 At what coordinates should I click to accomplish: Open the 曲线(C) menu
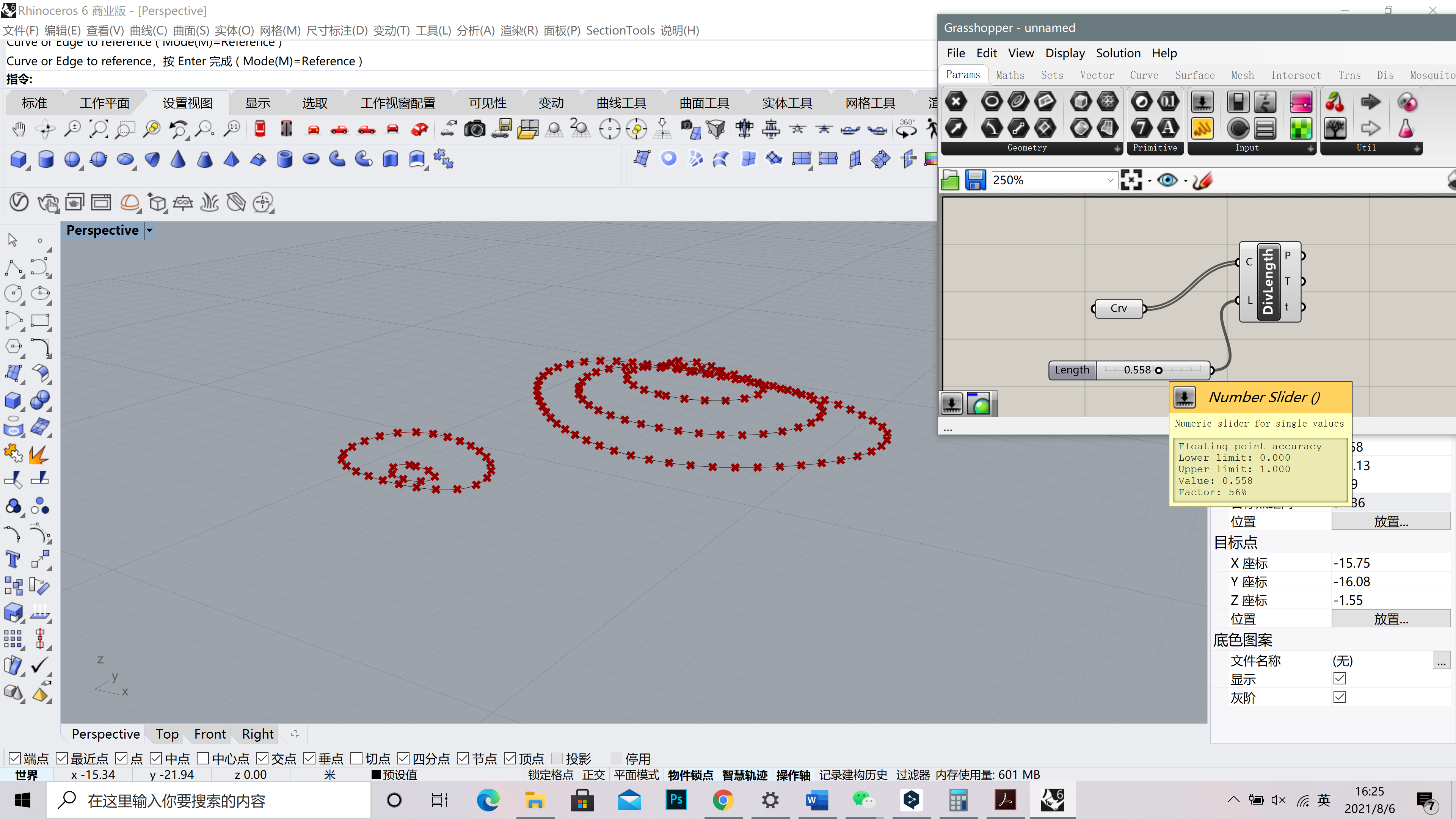pos(149,30)
